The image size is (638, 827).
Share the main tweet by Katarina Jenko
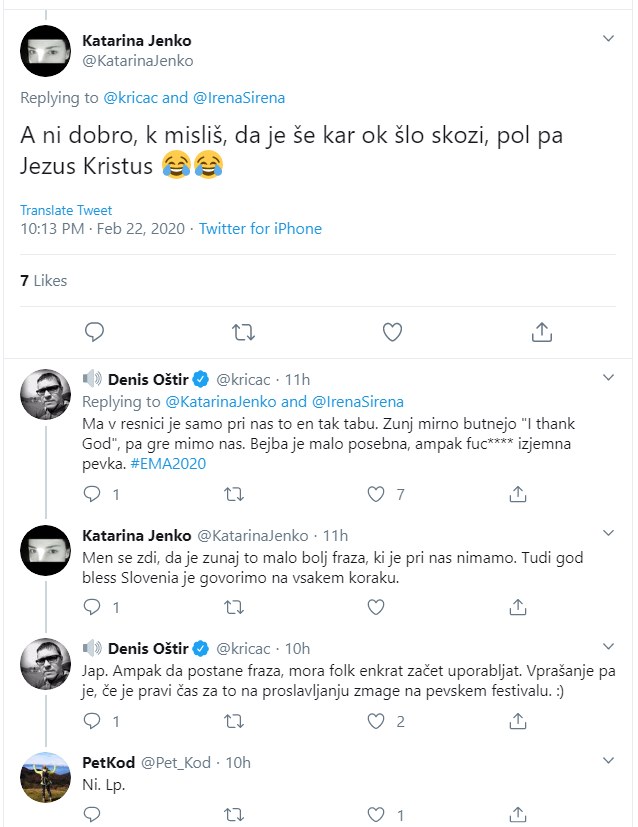tap(541, 331)
